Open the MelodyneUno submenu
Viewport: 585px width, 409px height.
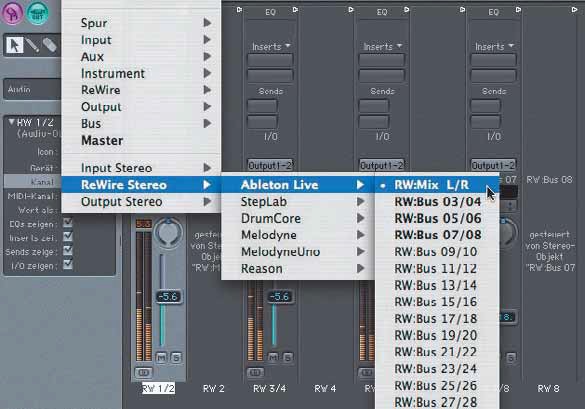tap(298, 252)
